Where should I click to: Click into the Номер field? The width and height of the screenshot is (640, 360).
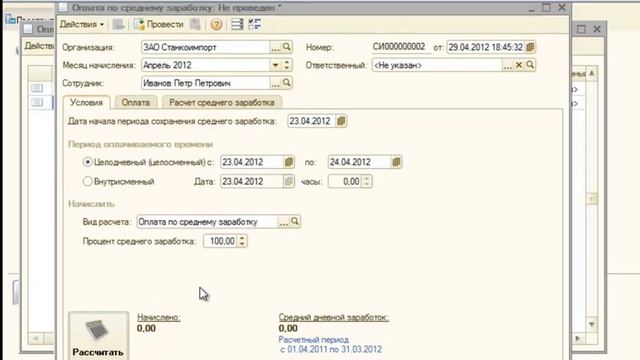tap(401, 47)
